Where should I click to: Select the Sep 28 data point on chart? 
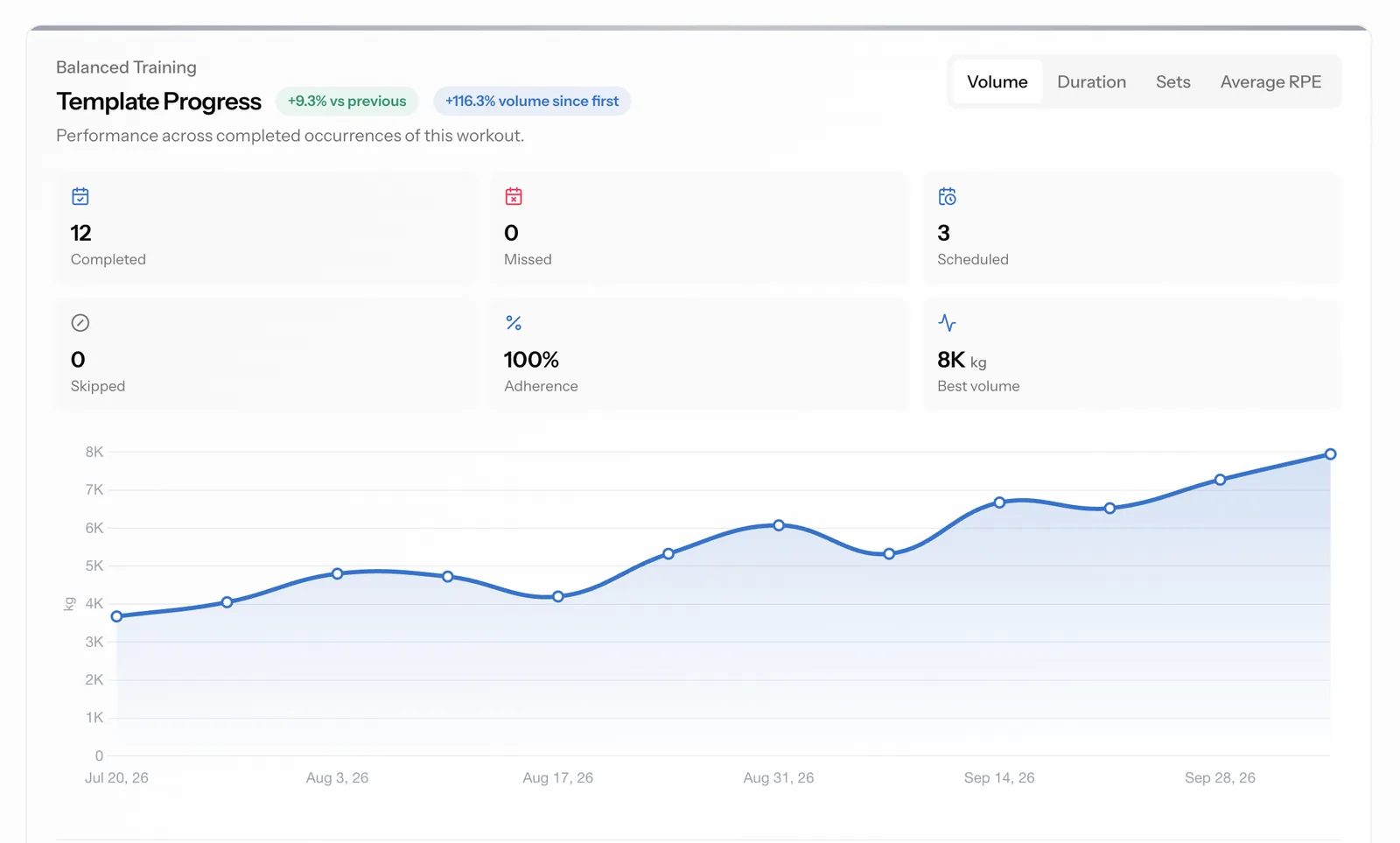[x=1220, y=480]
